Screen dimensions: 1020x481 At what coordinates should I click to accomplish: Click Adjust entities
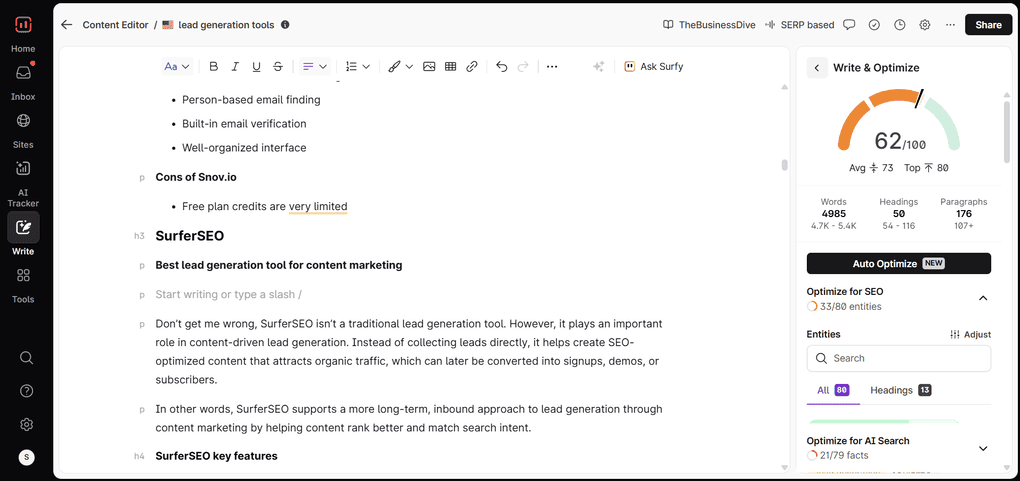(971, 335)
